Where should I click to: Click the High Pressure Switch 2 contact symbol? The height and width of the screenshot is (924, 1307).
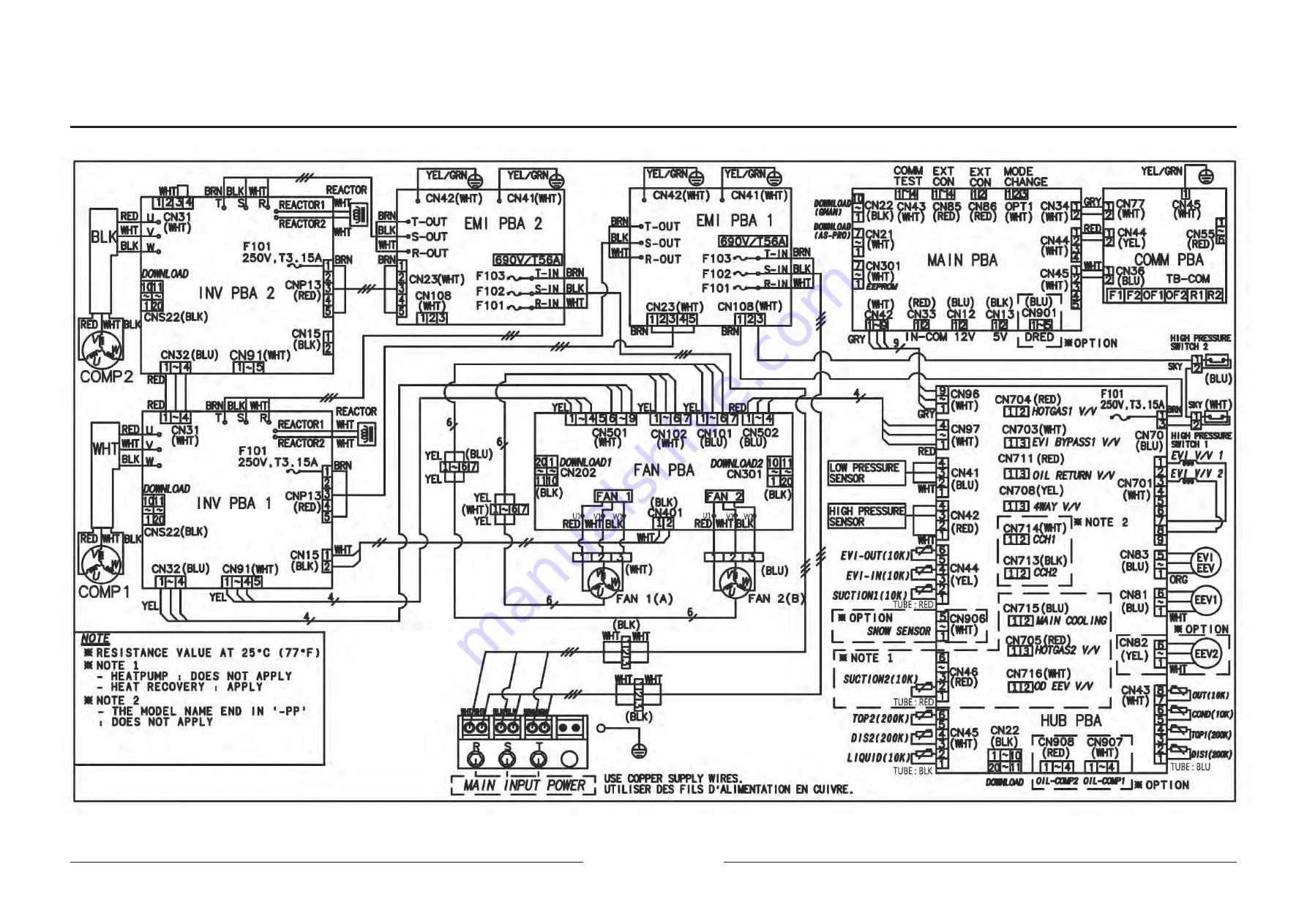coord(1217,361)
